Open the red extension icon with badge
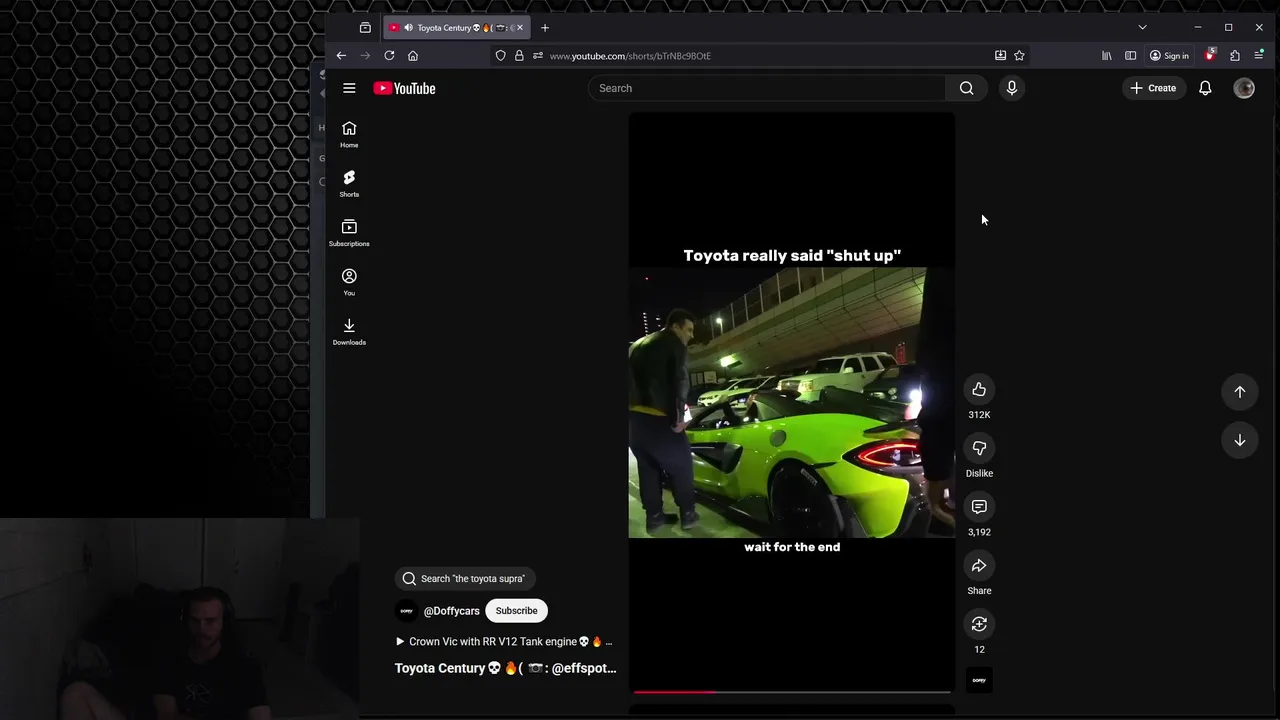The height and width of the screenshot is (720, 1280). click(1210, 56)
